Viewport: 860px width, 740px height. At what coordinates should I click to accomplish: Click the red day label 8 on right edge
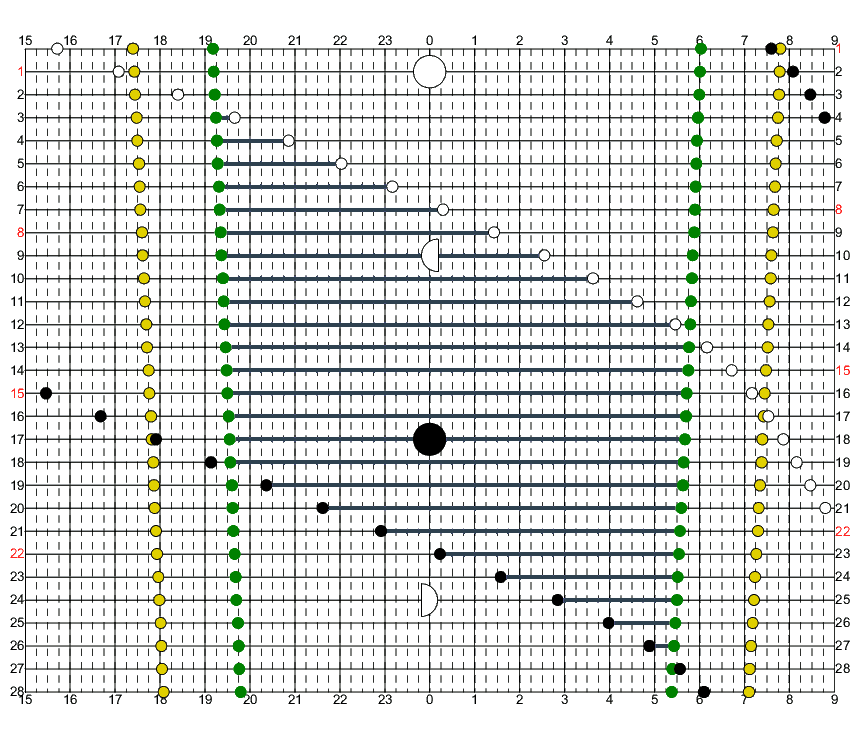click(840, 209)
